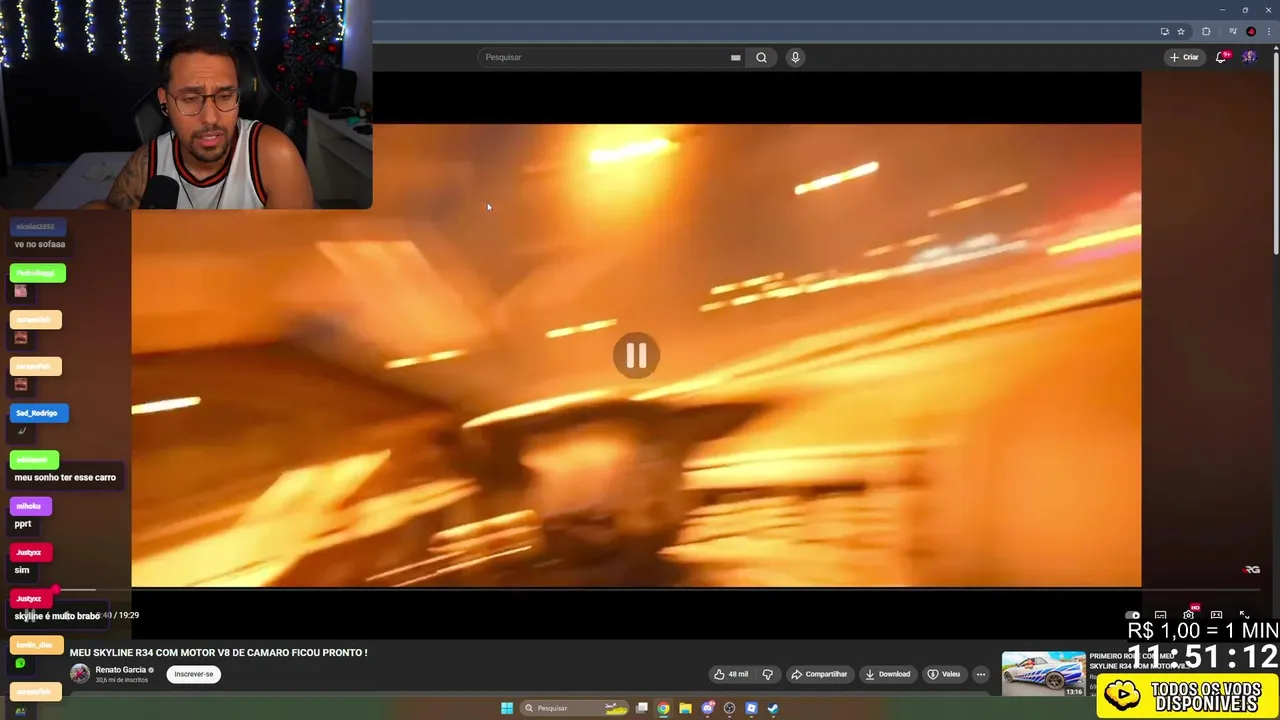Open OBS Studio from taskbar
Viewport: 1280px width, 720px height.
729,708
